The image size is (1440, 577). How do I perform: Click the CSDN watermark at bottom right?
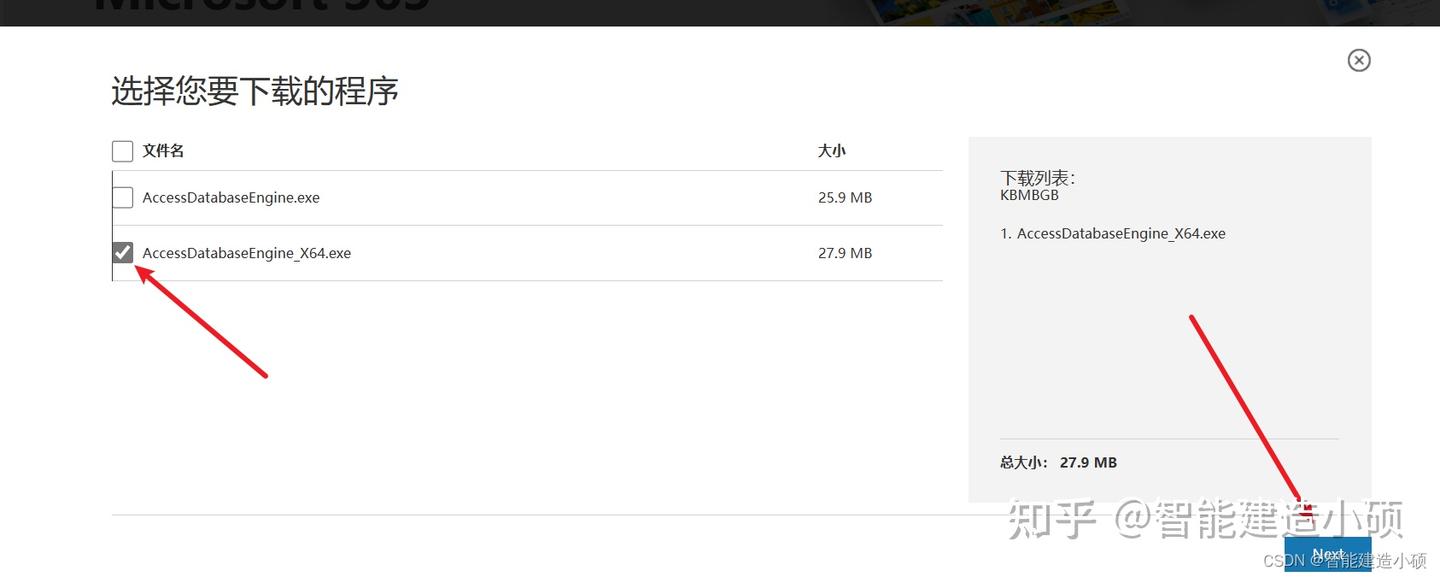pyautogui.click(x=1345, y=560)
